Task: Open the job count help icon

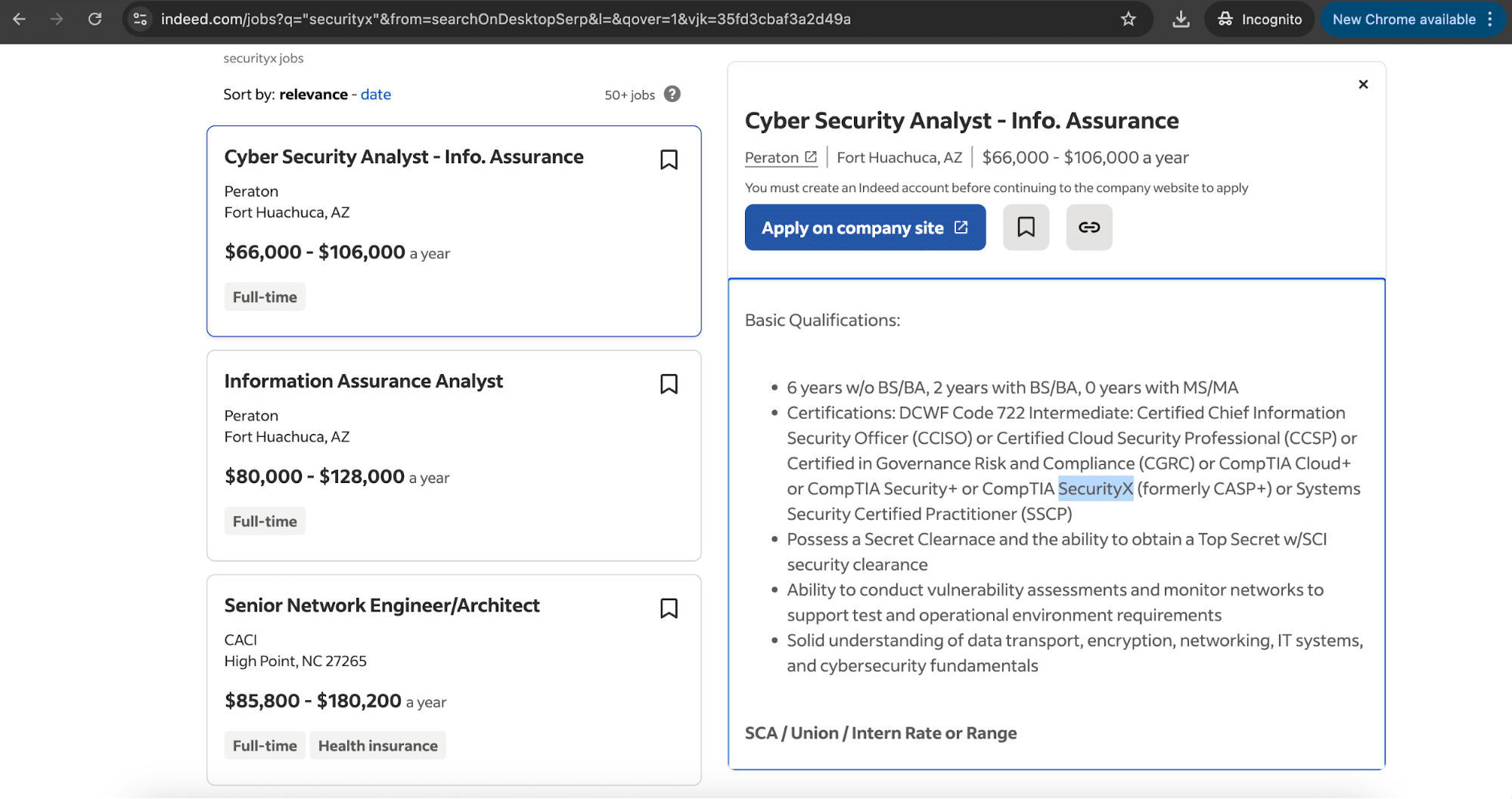Action: pyautogui.click(x=672, y=94)
